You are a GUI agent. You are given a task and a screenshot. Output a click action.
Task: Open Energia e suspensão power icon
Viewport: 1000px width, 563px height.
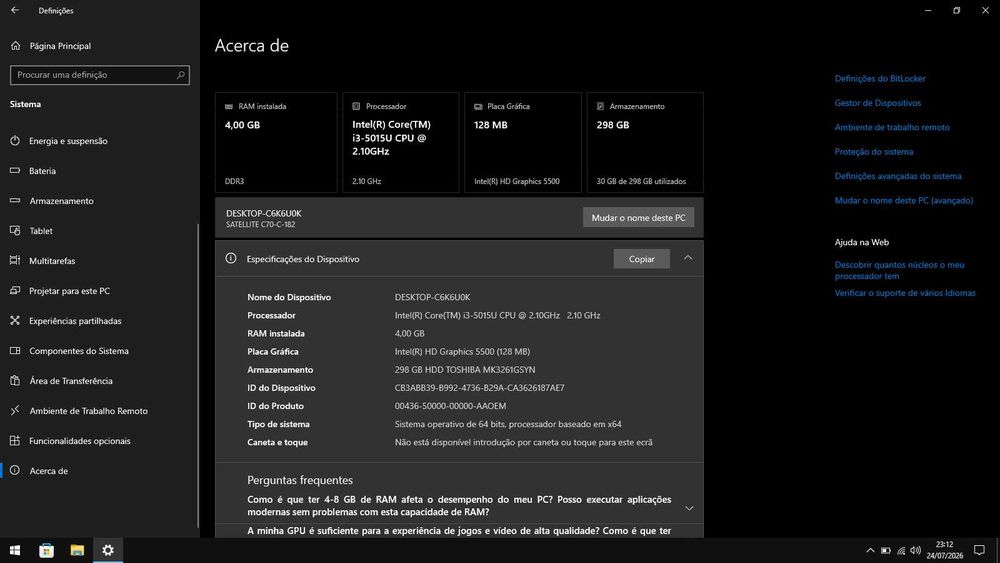15,141
